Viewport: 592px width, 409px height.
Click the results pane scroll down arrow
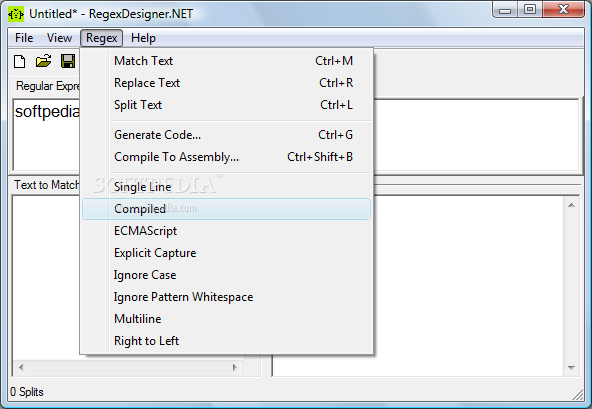pyautogui.click(x=571, y=367)
